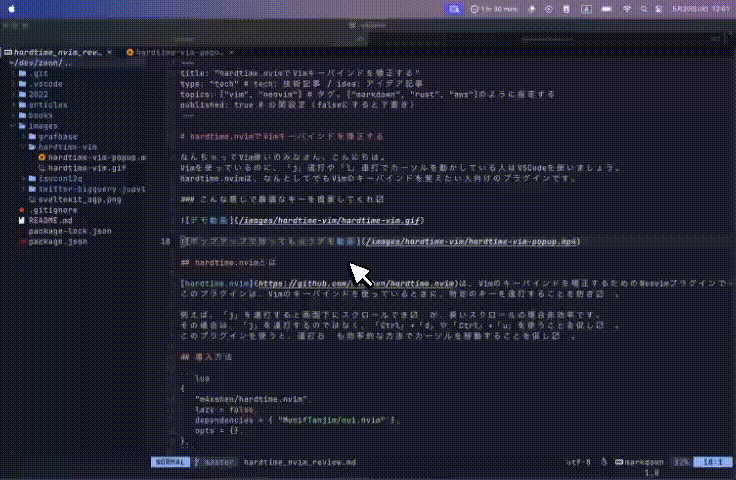736x480 pixels.
Task: Open package.json in file tree
Action: click(x=58, y=242)
